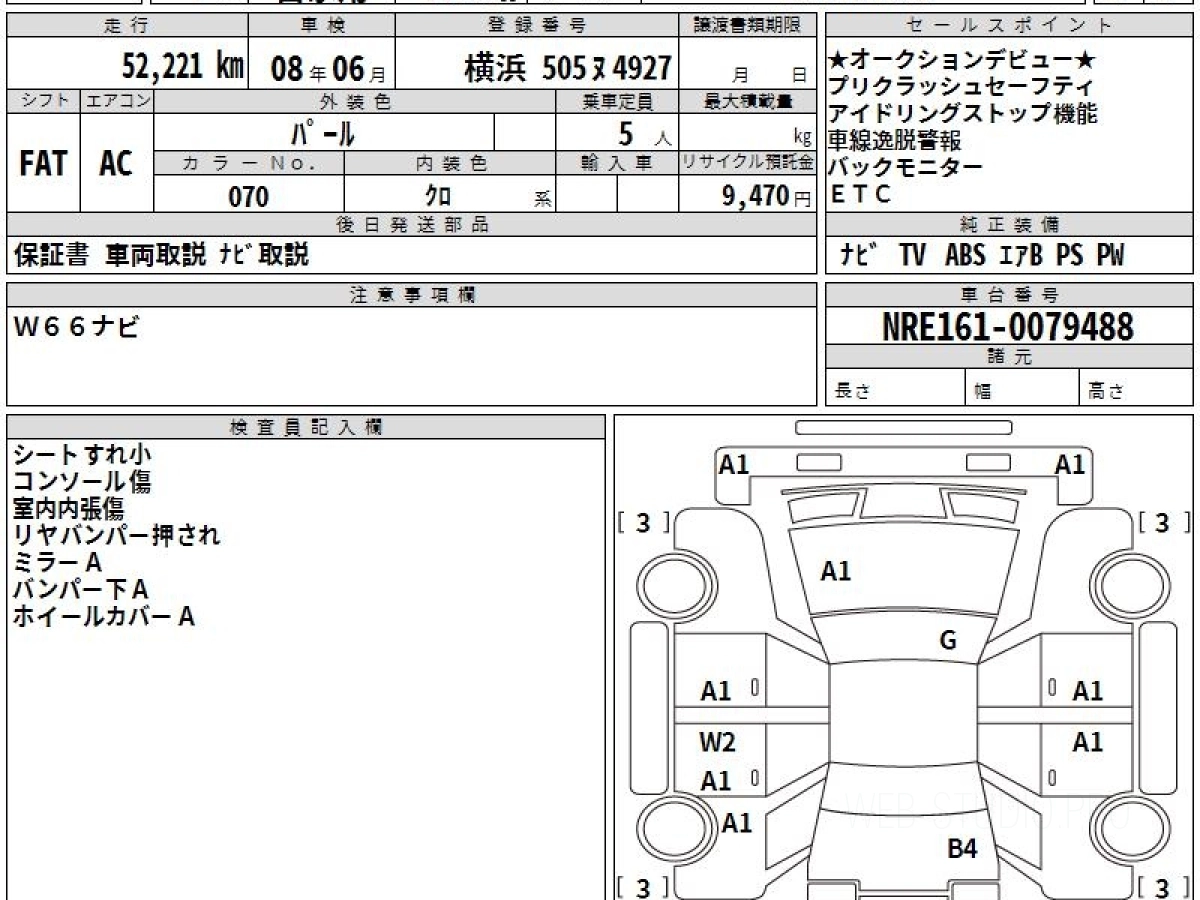
Task: Click the カラーNo. label
Action: click(x=249, y=163)
